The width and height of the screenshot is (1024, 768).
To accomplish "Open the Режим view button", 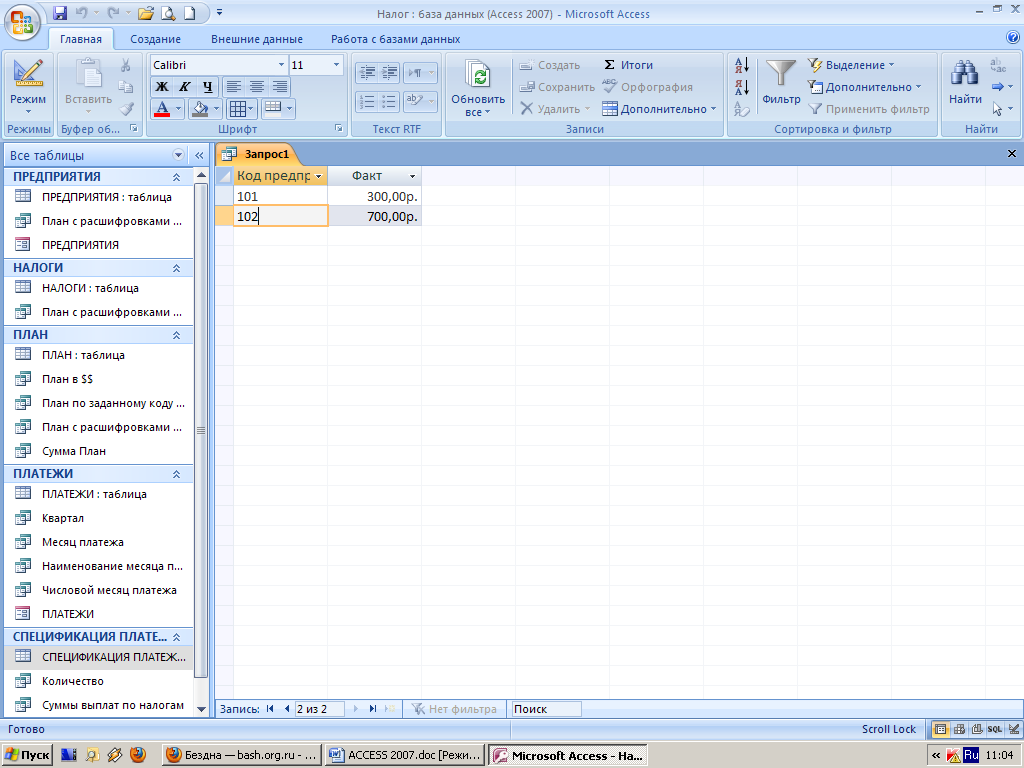I will pyautogui.click(x=27, y=86).
